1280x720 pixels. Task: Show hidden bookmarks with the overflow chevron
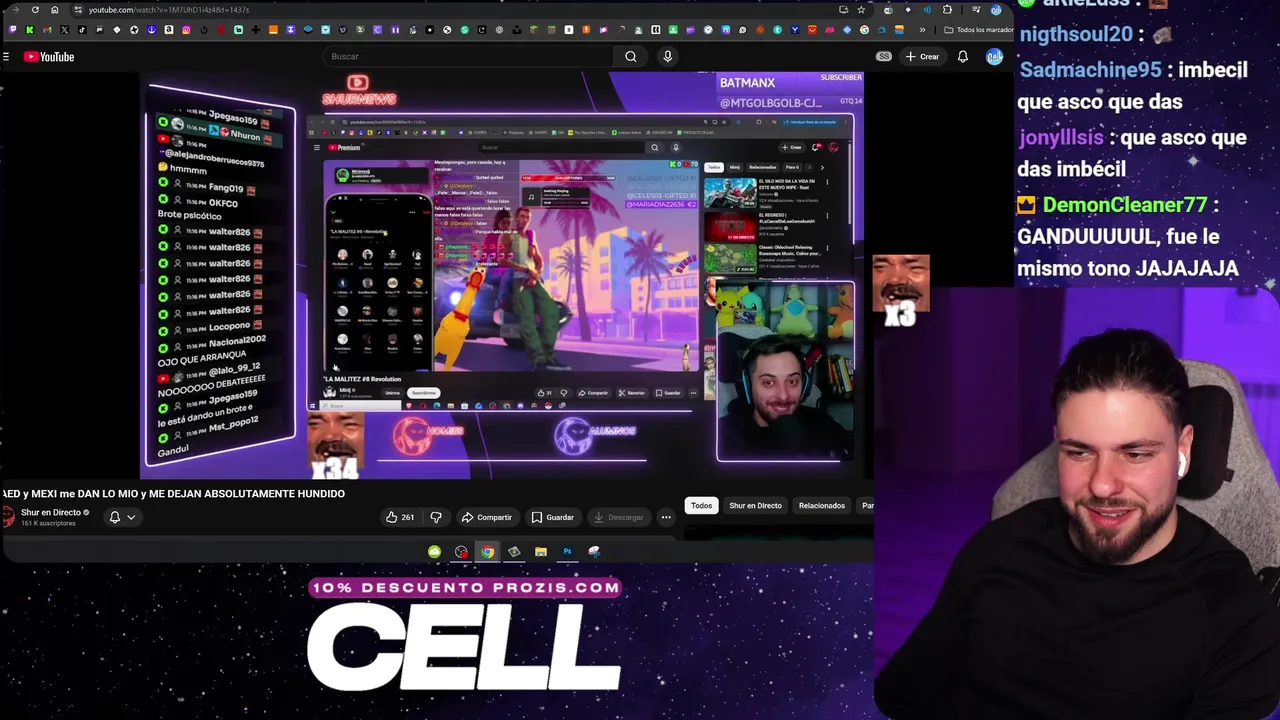point(922,30)
